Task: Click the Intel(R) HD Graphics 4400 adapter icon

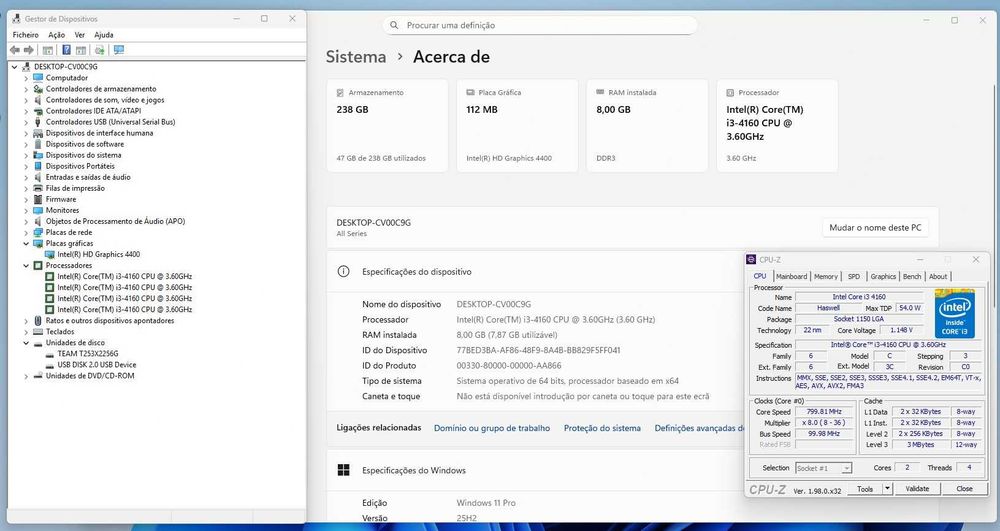Action: pos(50,254)
